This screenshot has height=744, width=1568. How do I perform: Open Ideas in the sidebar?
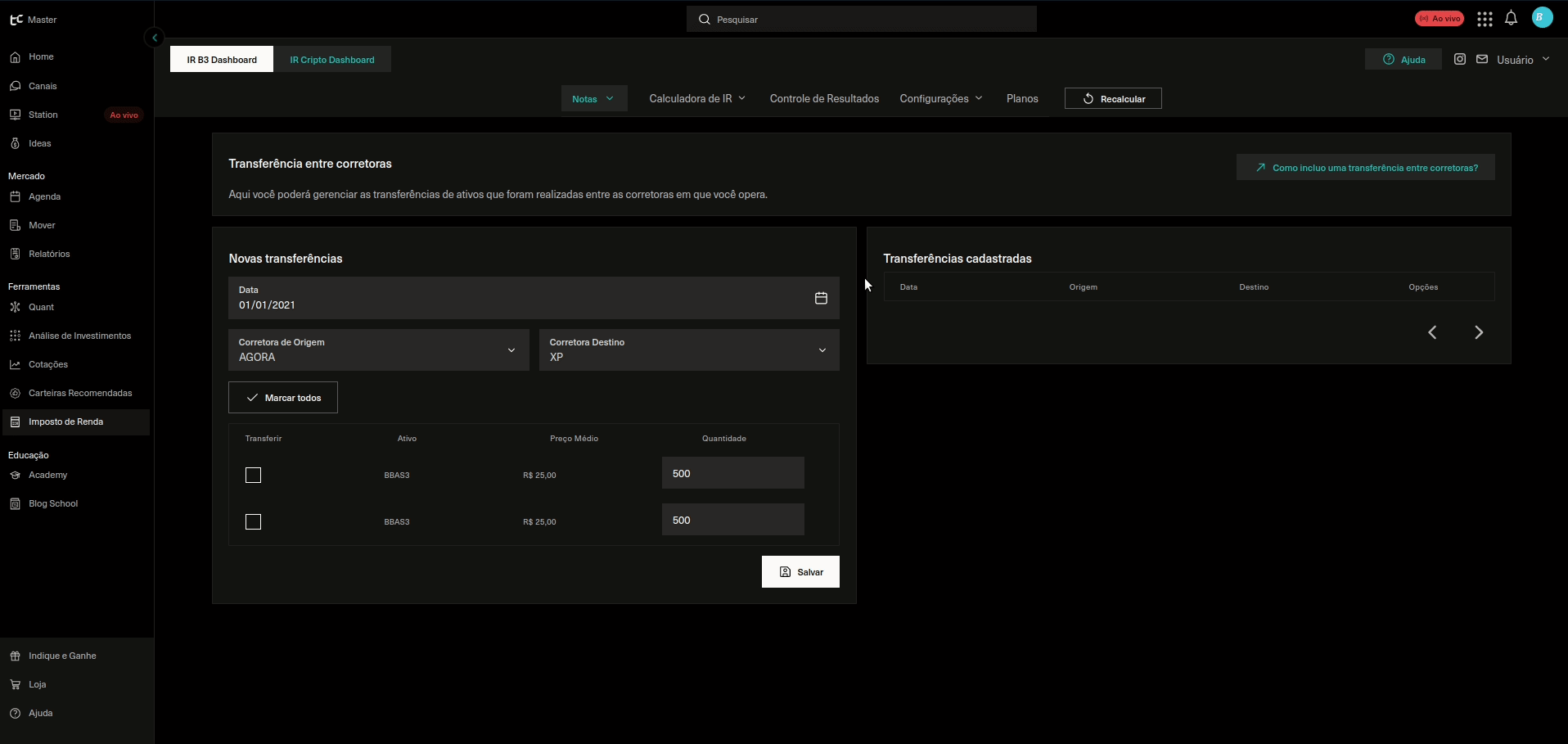click(39, 143)
